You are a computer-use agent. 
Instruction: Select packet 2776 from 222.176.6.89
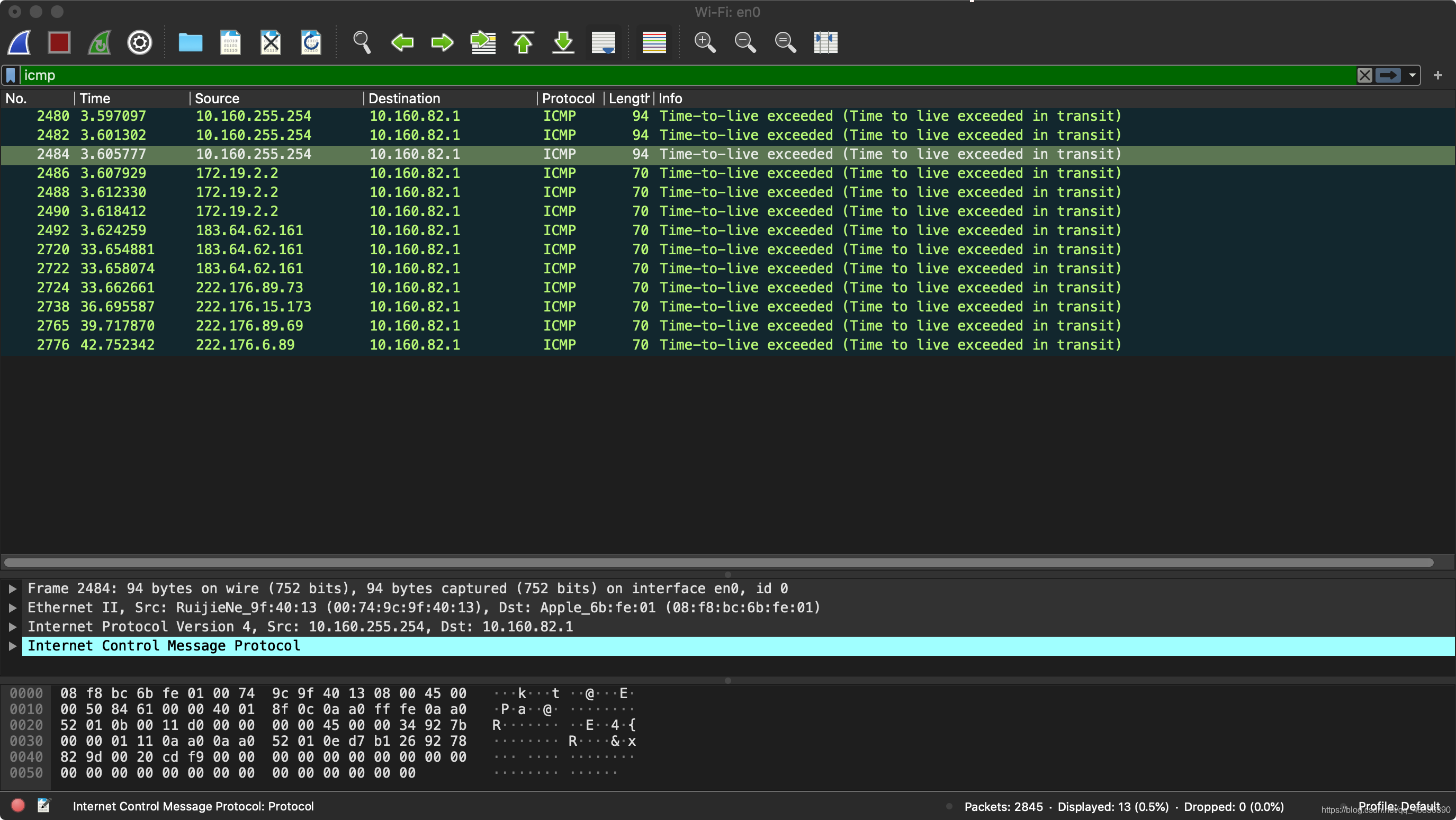tap(728, 345)
